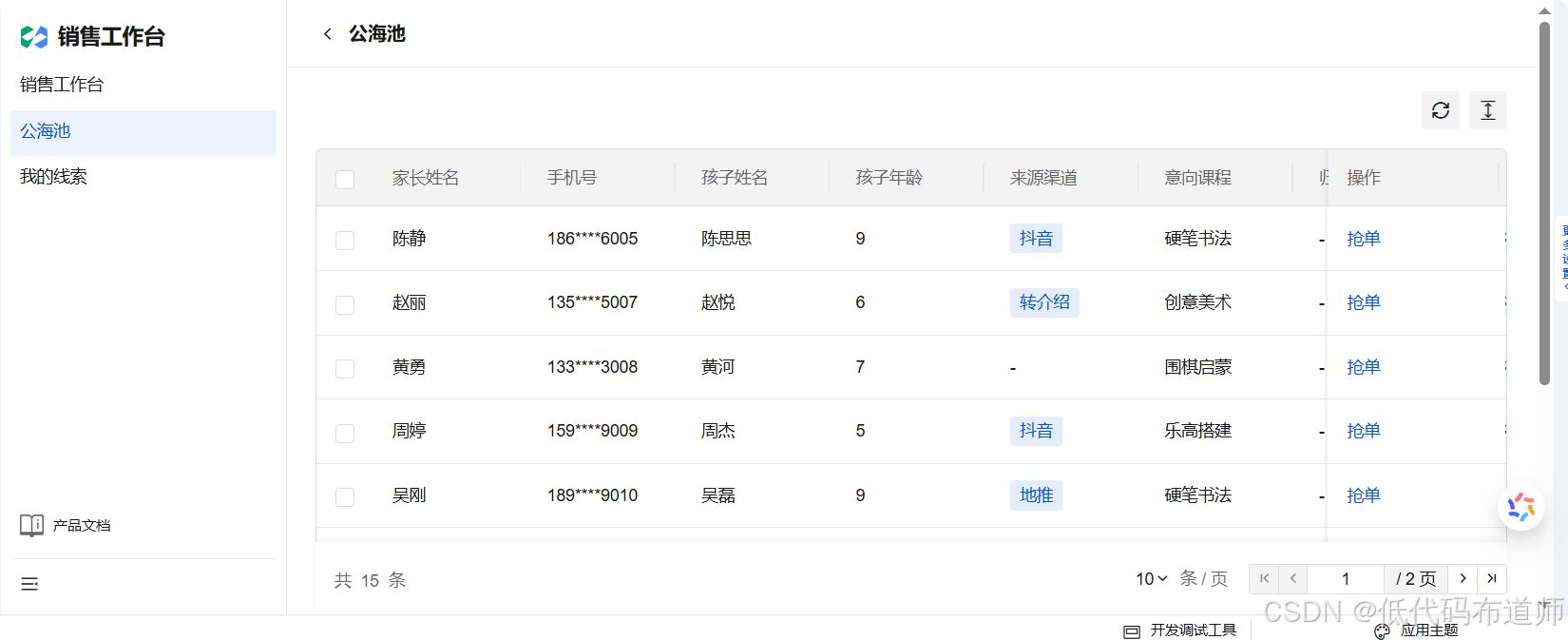Click the 抖音 tag in 陈静's row
The width and height of the screenshot is (1568, 640).
point(1036,239)
